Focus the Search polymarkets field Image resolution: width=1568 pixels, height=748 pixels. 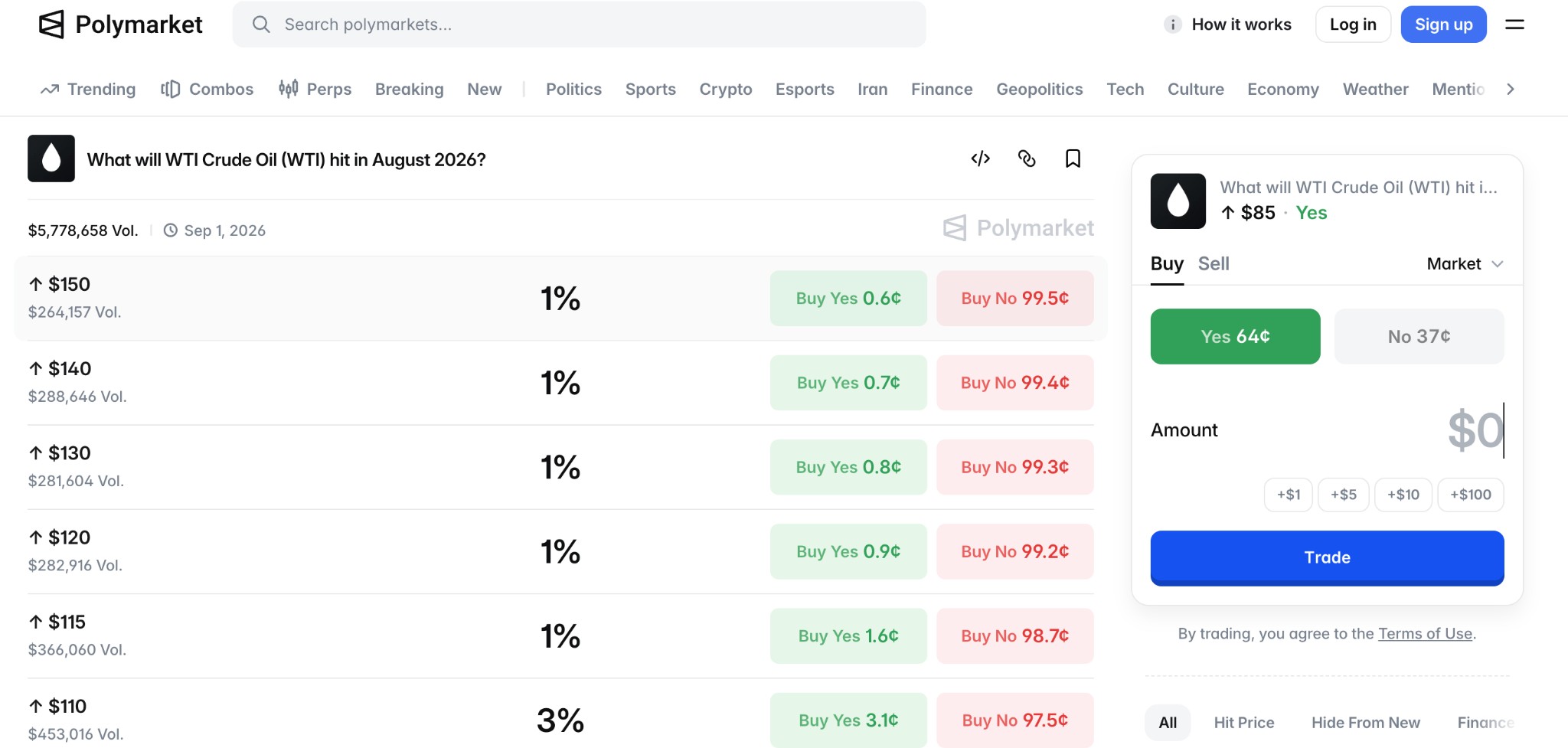pyautogui.click(x=580, y=24)
